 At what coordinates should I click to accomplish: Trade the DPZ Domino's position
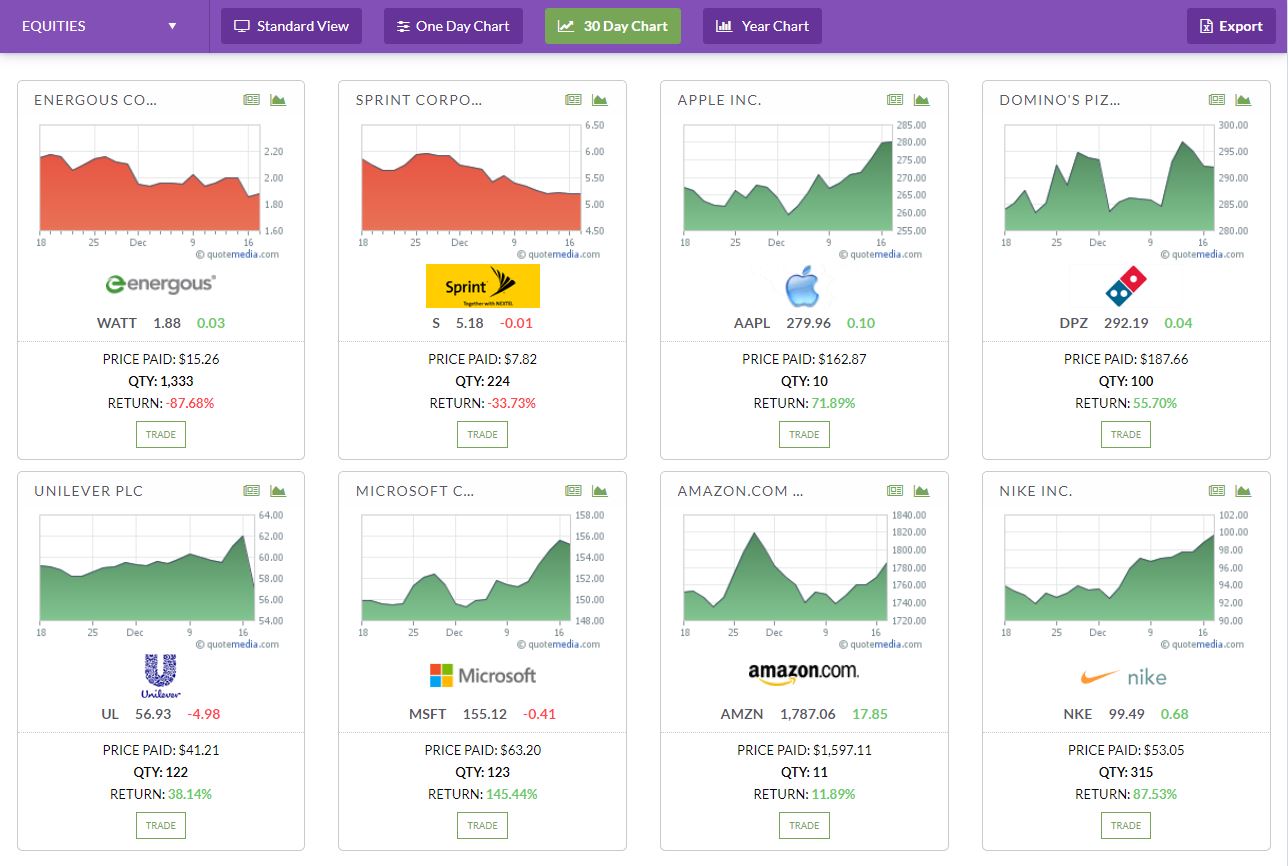[x=1126, y=434]
